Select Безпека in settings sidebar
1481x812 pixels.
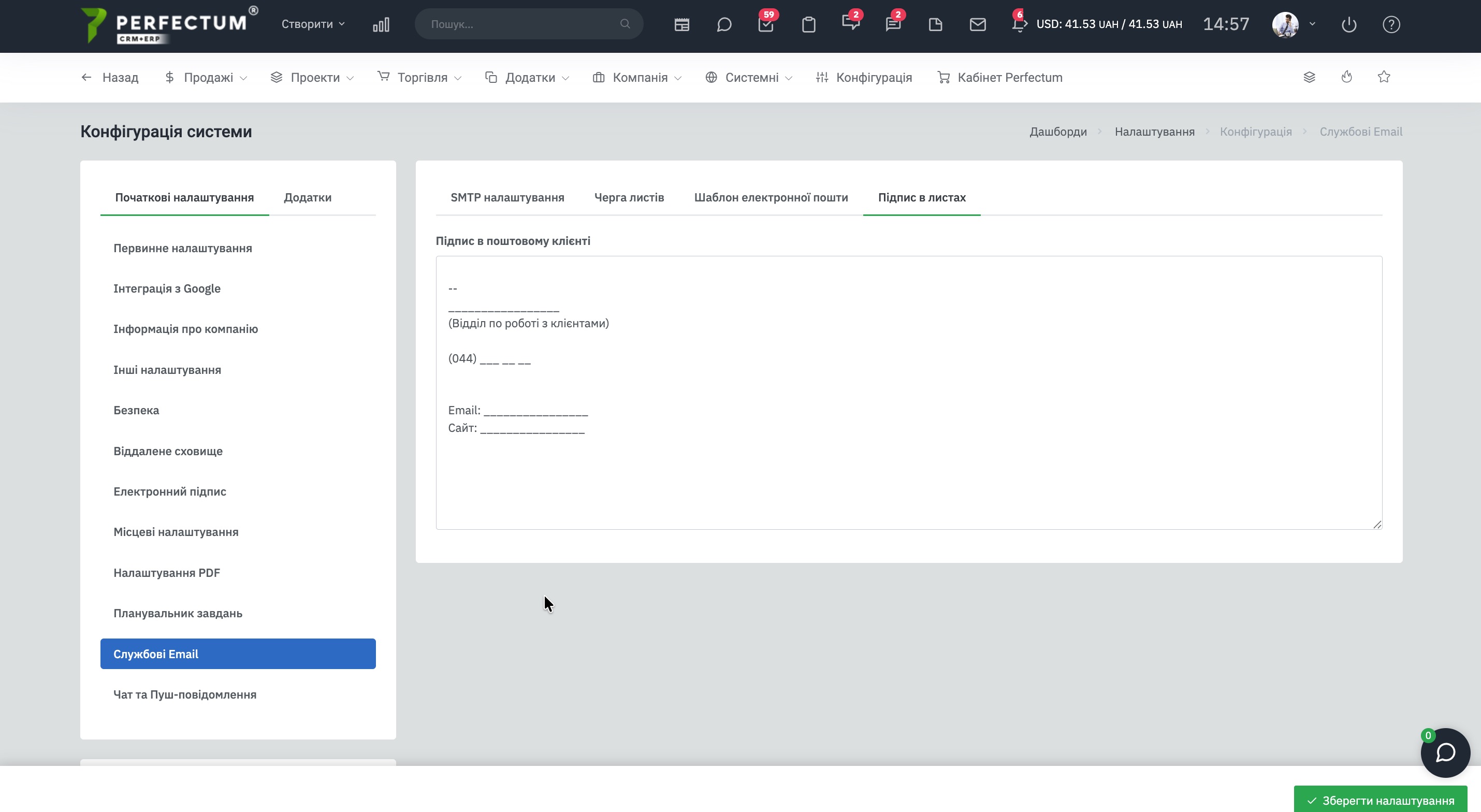click(136, 410)
